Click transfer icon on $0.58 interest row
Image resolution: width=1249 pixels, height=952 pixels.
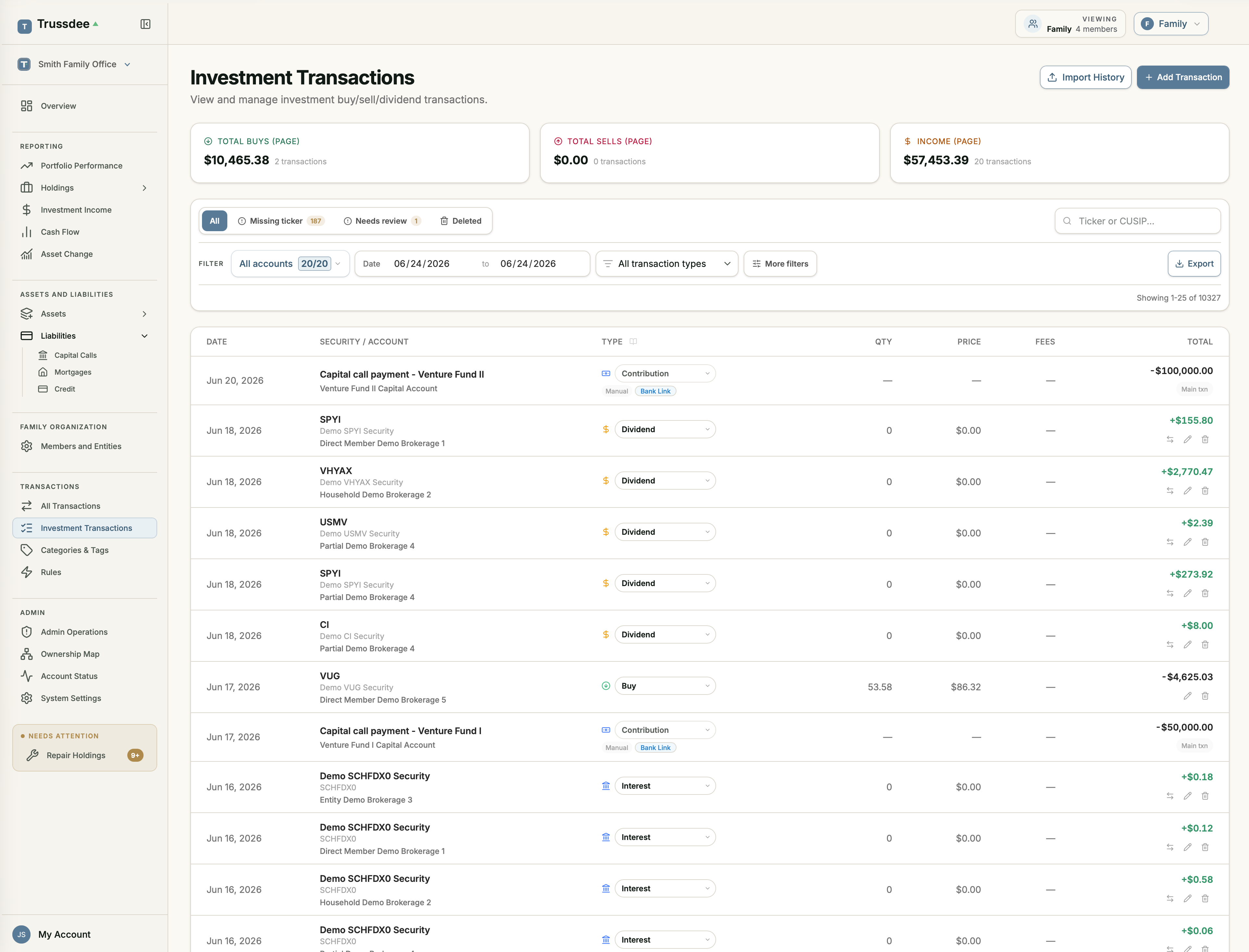[1170, 898]
